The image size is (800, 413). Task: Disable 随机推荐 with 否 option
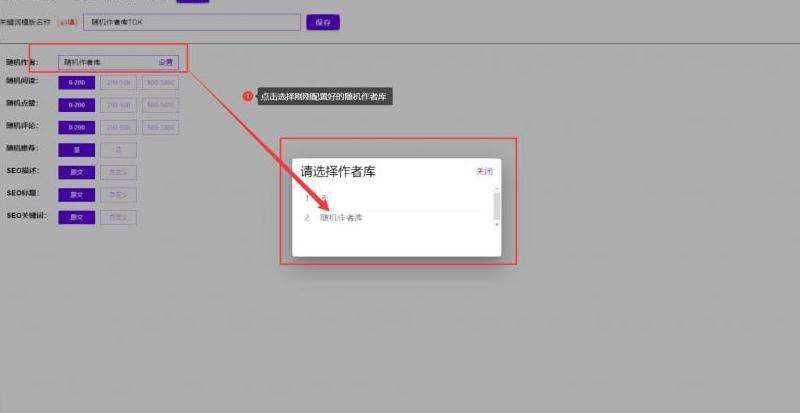118,149
